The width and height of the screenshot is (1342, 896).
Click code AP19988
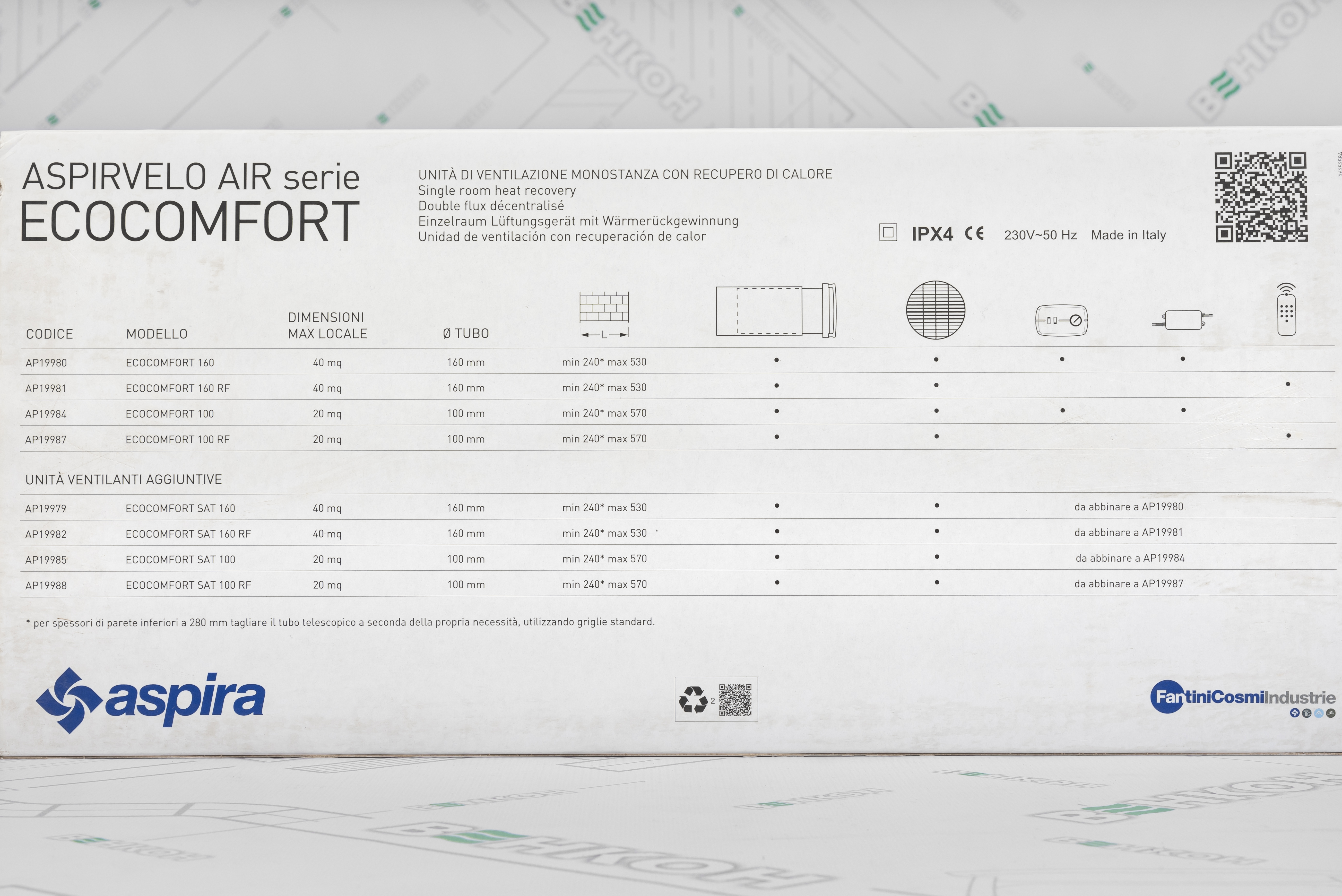46,586
